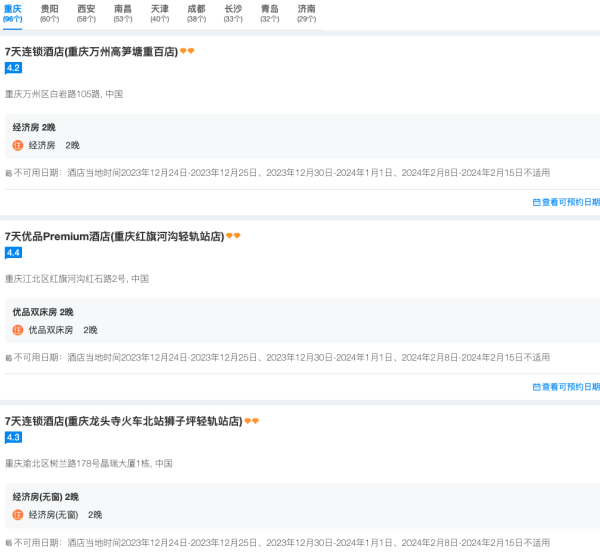Screen dimensions: 600x556
Task: Open the 成都 city tab
Action: pyautogui.click(x=196, y=14)
